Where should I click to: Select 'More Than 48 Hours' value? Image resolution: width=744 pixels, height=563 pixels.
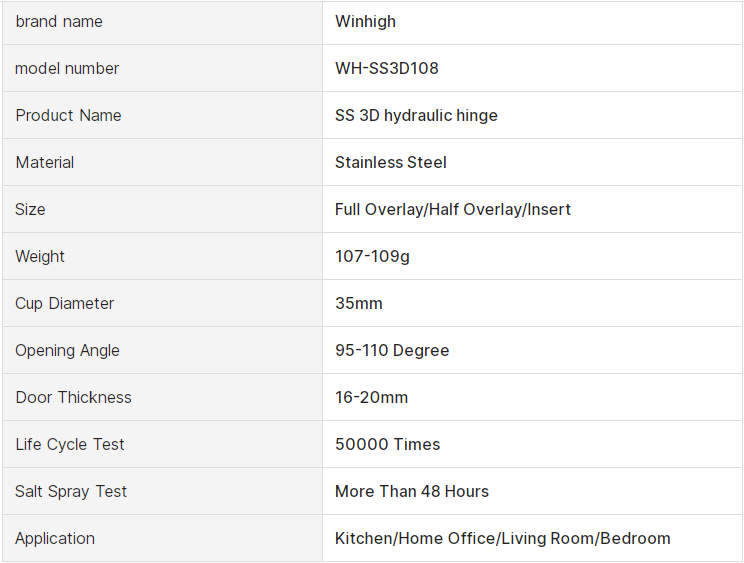(412, 491)
